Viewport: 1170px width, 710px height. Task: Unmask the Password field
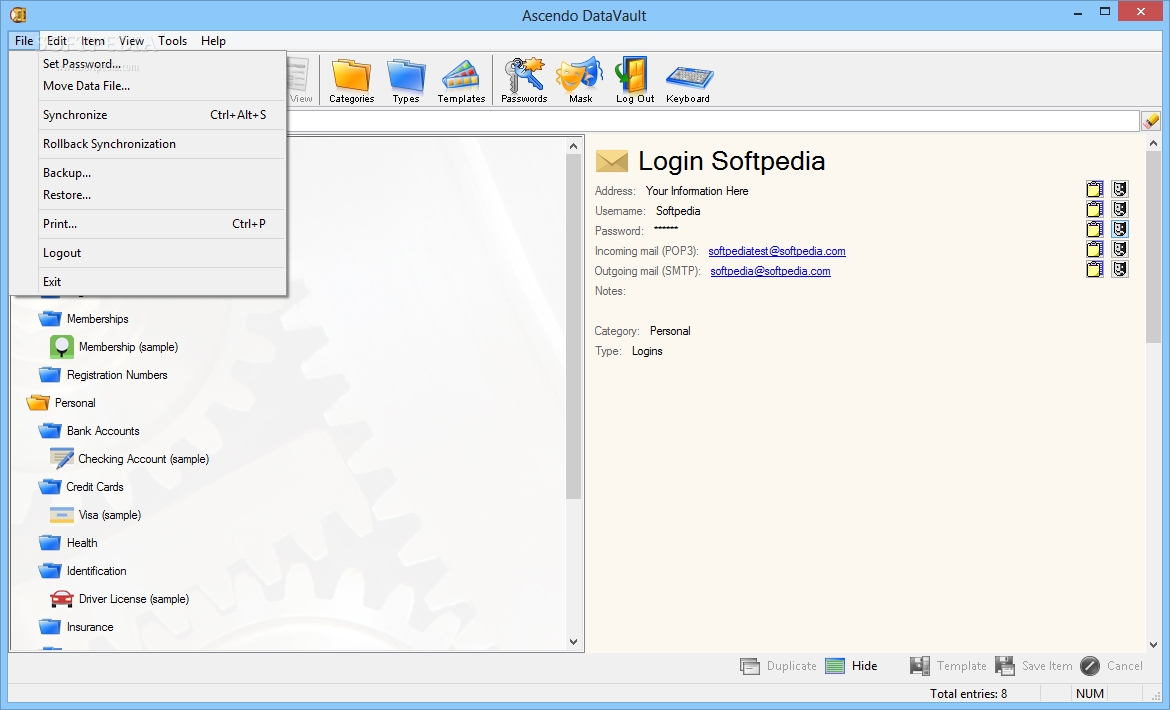(x=1120, y=230)
